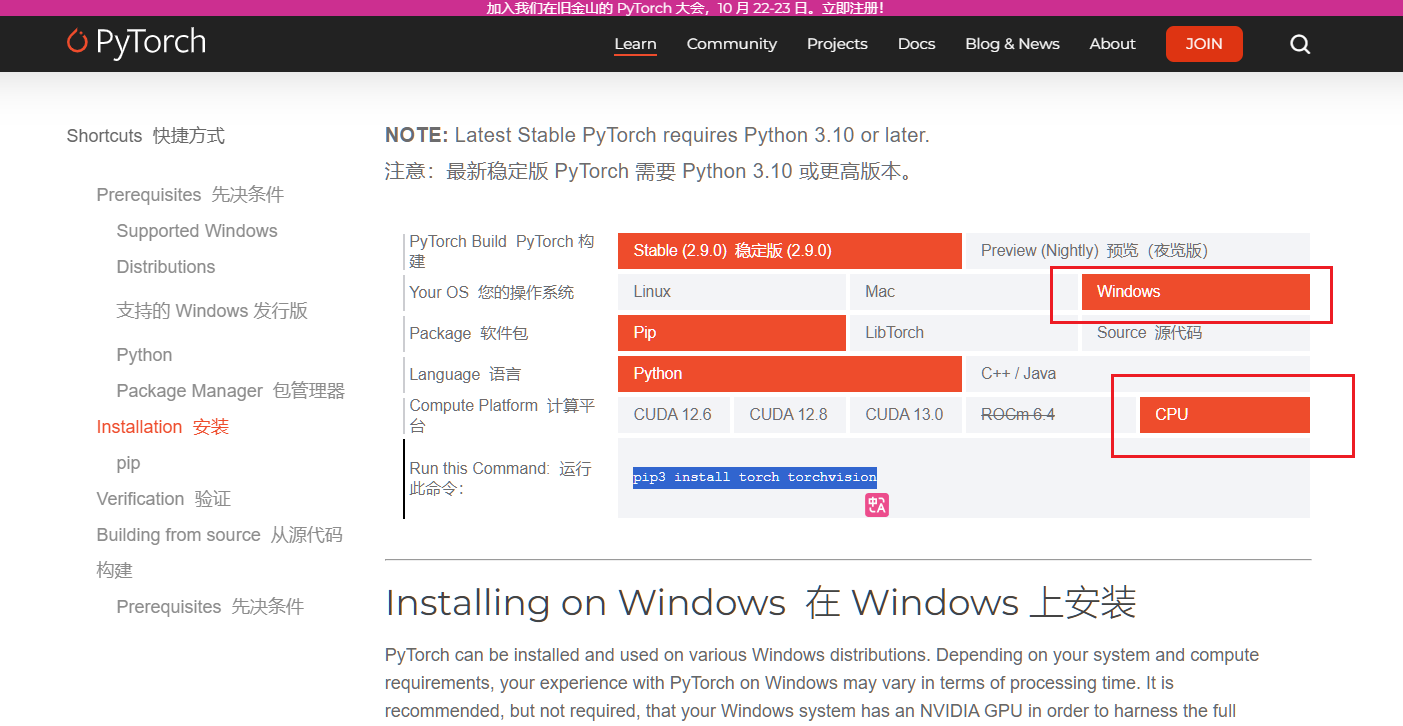Click the JOIN button

tap(1204, 44)
